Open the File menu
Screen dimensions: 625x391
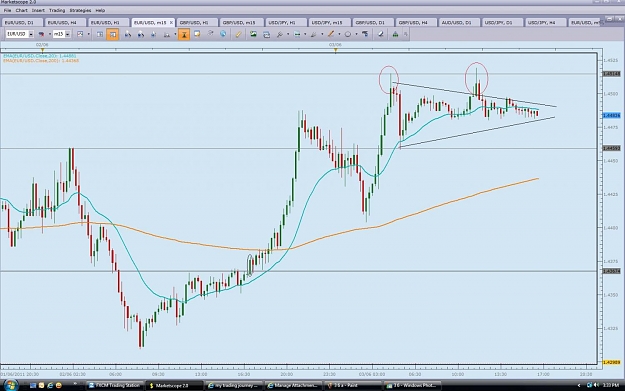coord(7,10)
